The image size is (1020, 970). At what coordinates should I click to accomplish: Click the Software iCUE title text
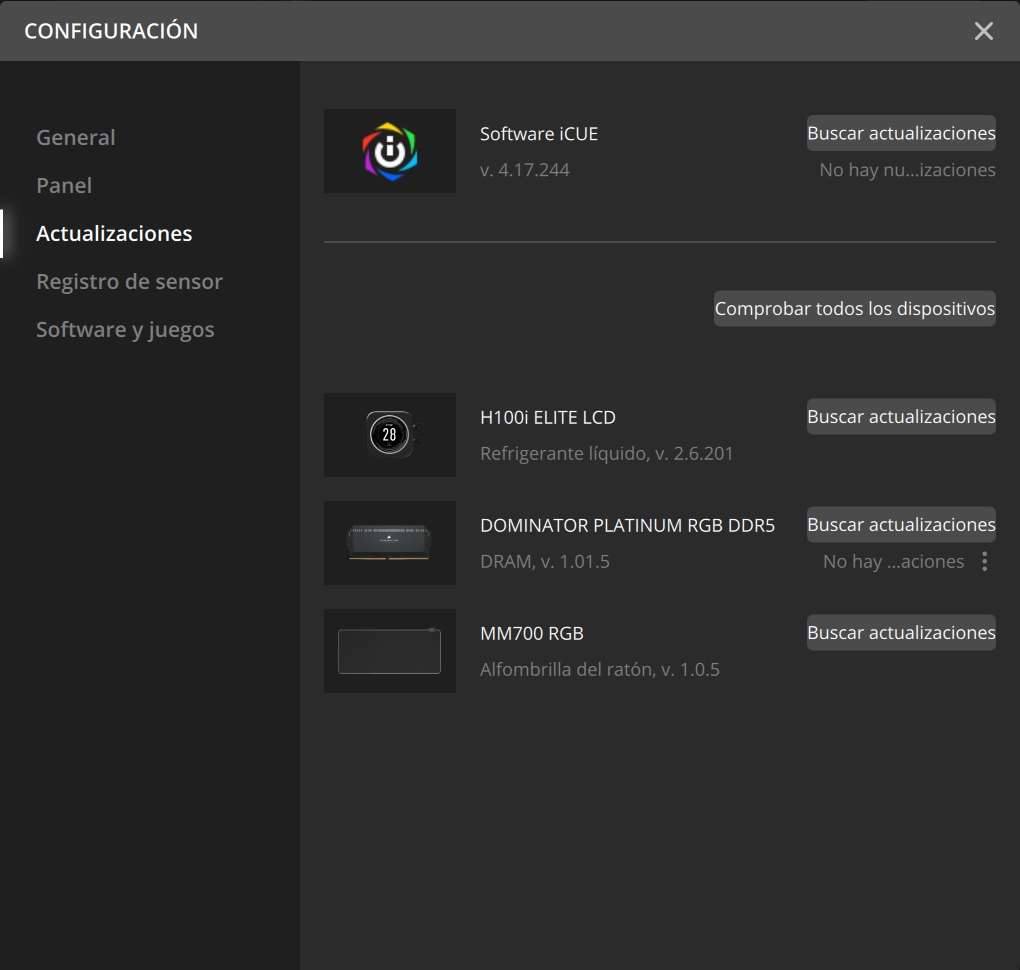pos(539,134)
